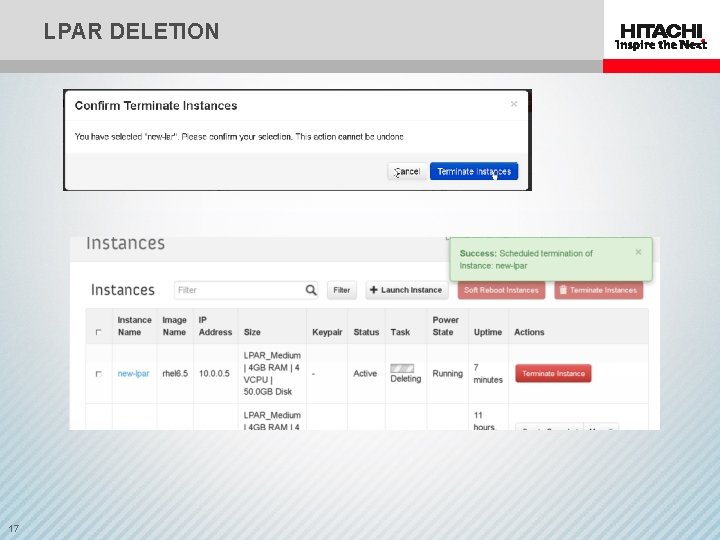Open the new-lpar instance link

133,373
